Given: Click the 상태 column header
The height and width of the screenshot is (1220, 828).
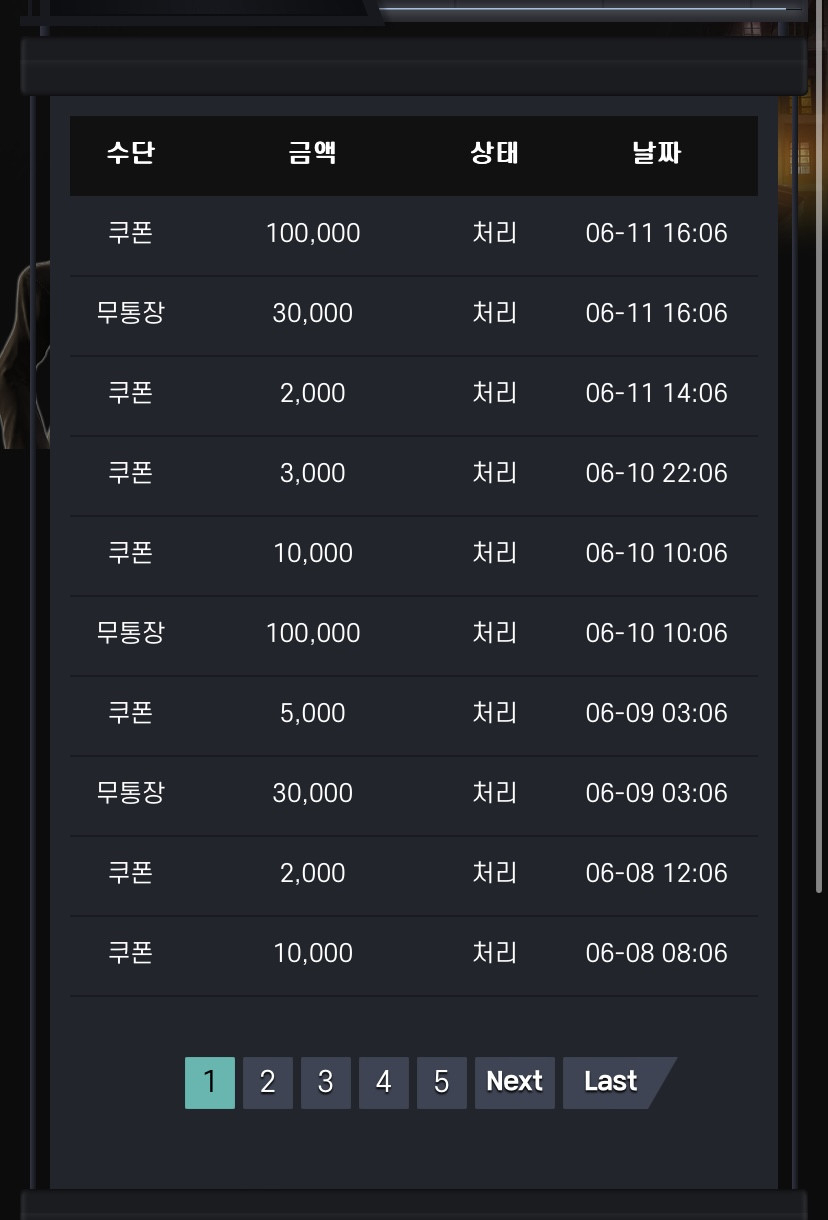Looking at the screenshot, I should click(495, 153).
